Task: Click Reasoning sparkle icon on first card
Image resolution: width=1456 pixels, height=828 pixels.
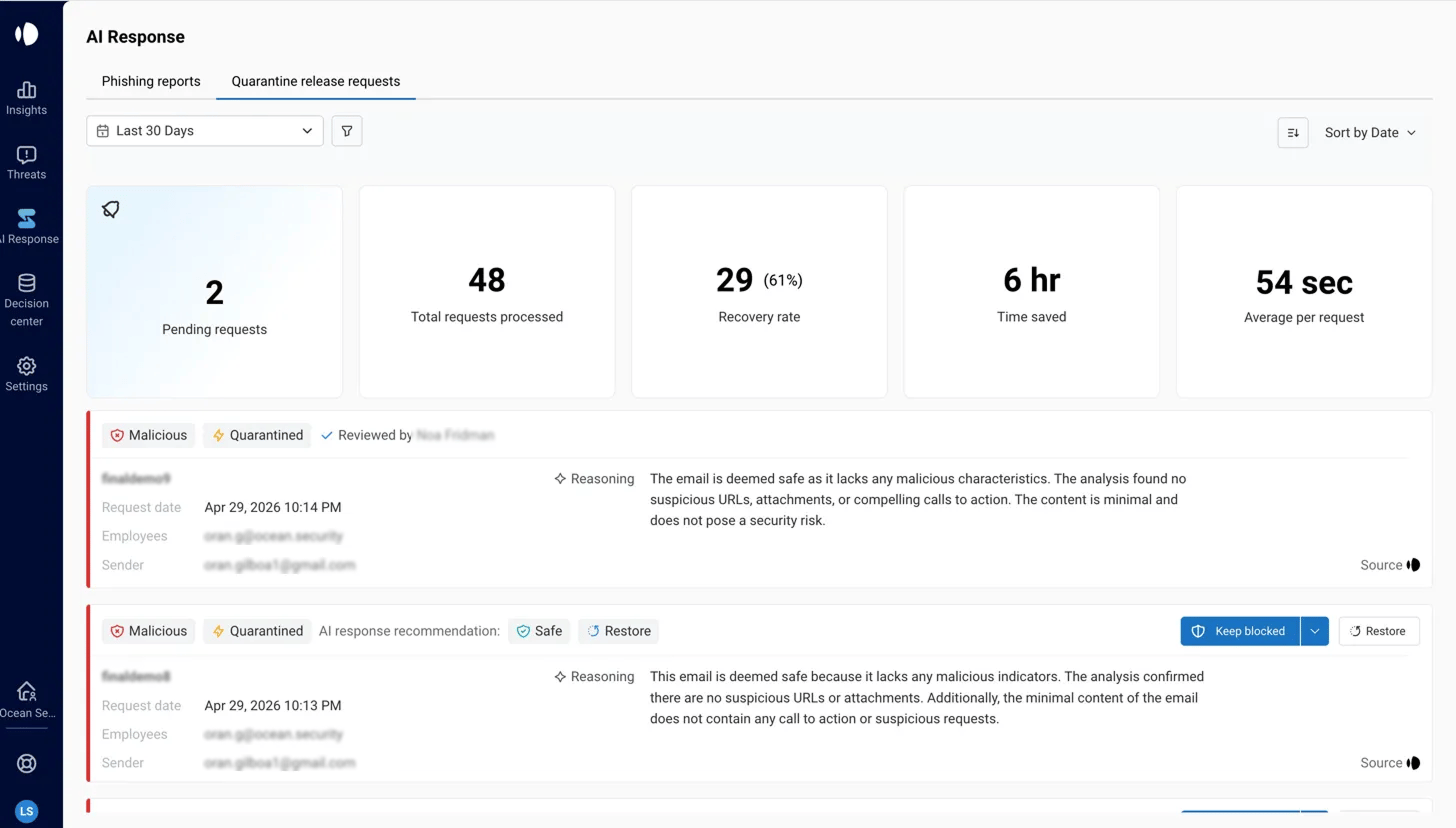Action: pyautogui.click(x=561, y=479)
